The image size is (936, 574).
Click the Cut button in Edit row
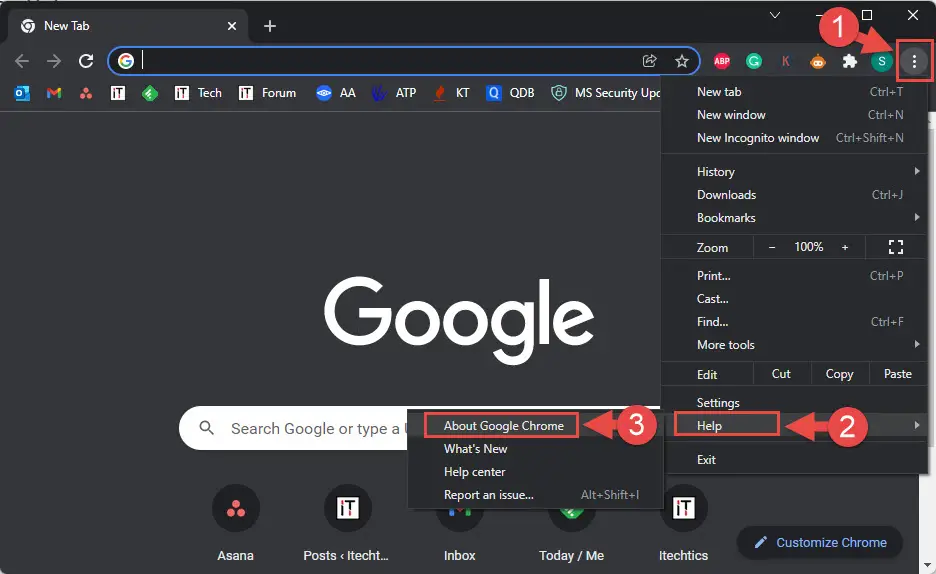click(x=781, y=374)
